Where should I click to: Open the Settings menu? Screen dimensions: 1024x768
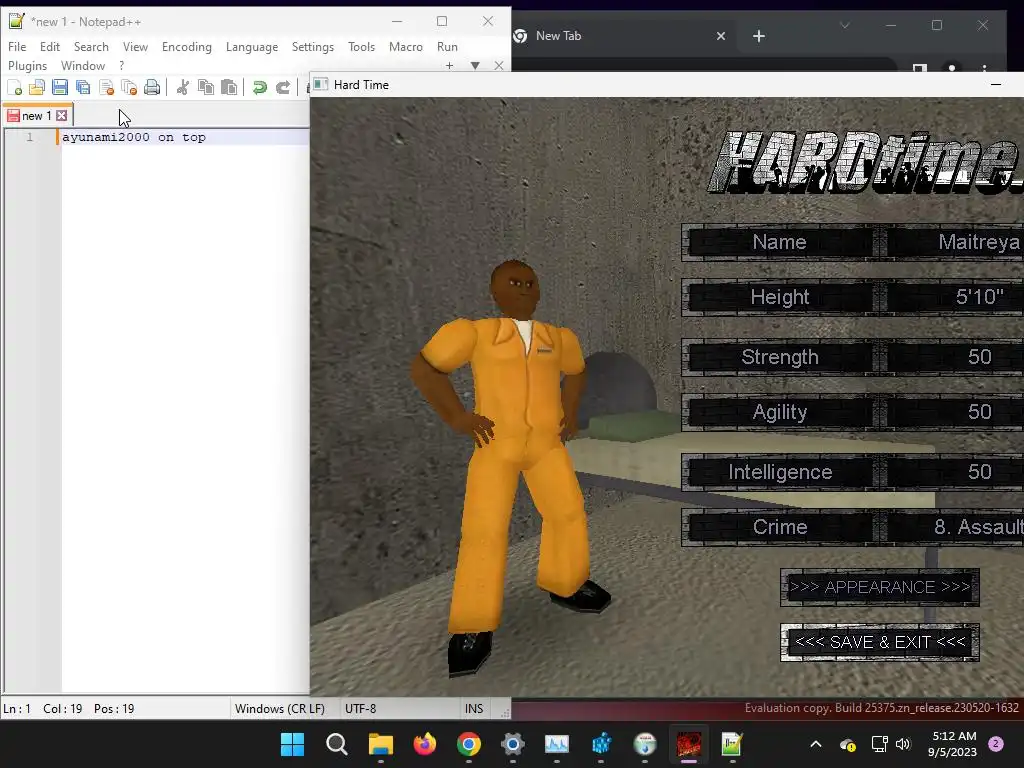click(313, 47)
